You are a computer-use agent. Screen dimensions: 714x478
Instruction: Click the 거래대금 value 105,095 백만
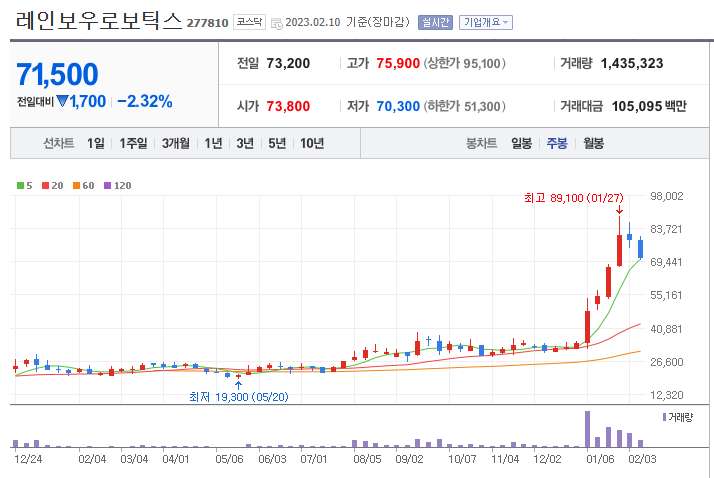pyautogui.click(x=648, y=106)
